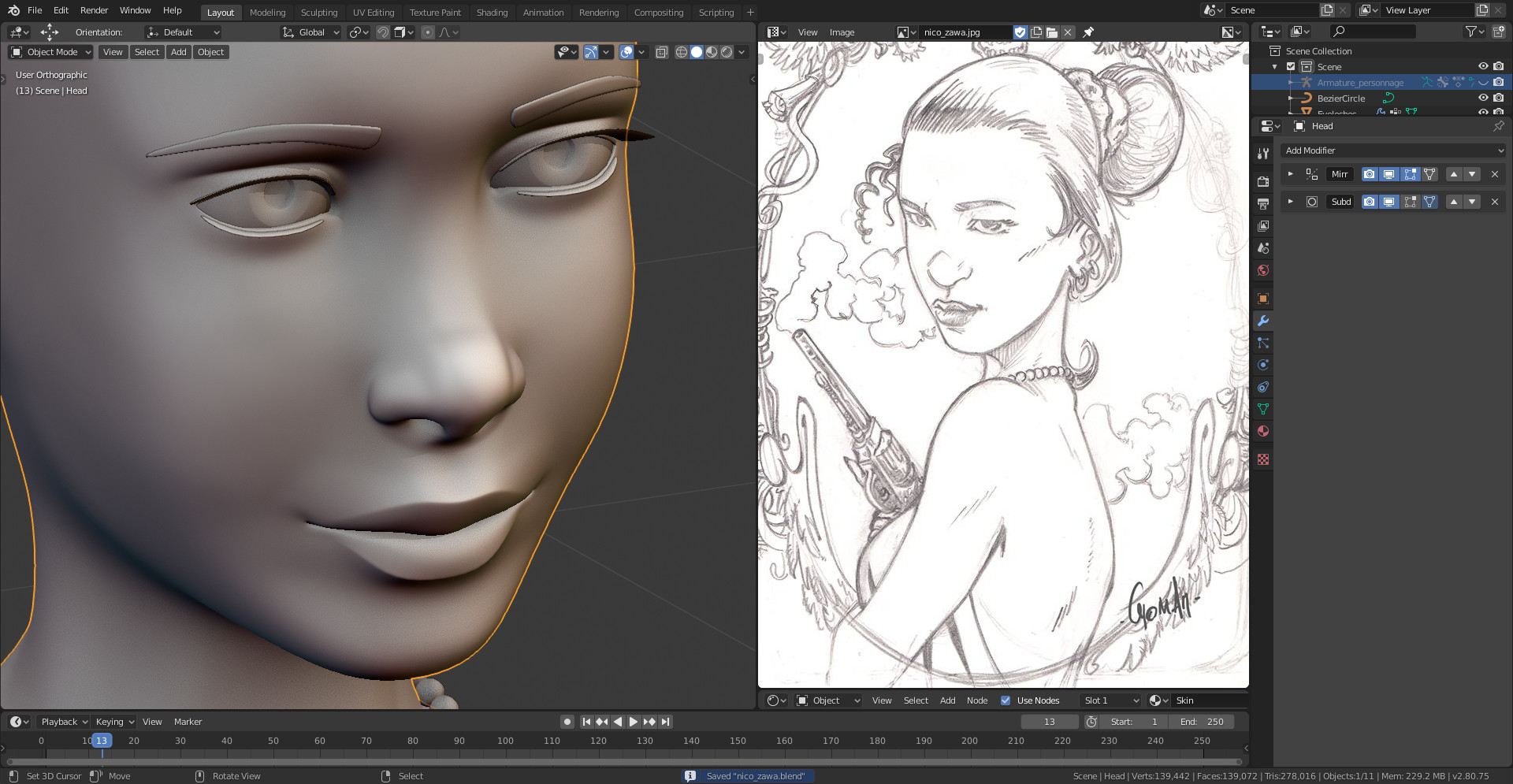
Task: Open File menu
Action: coord(35,10)
